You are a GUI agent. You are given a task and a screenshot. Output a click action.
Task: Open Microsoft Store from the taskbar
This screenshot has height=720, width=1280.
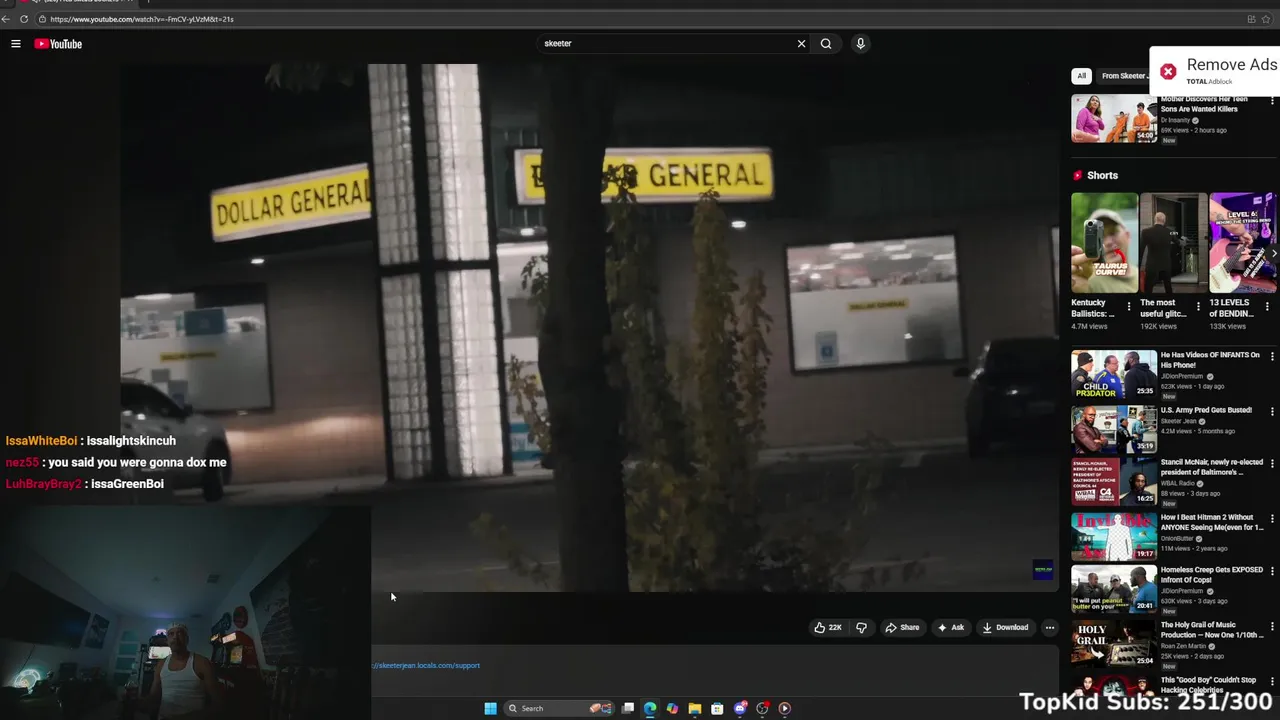717,708
